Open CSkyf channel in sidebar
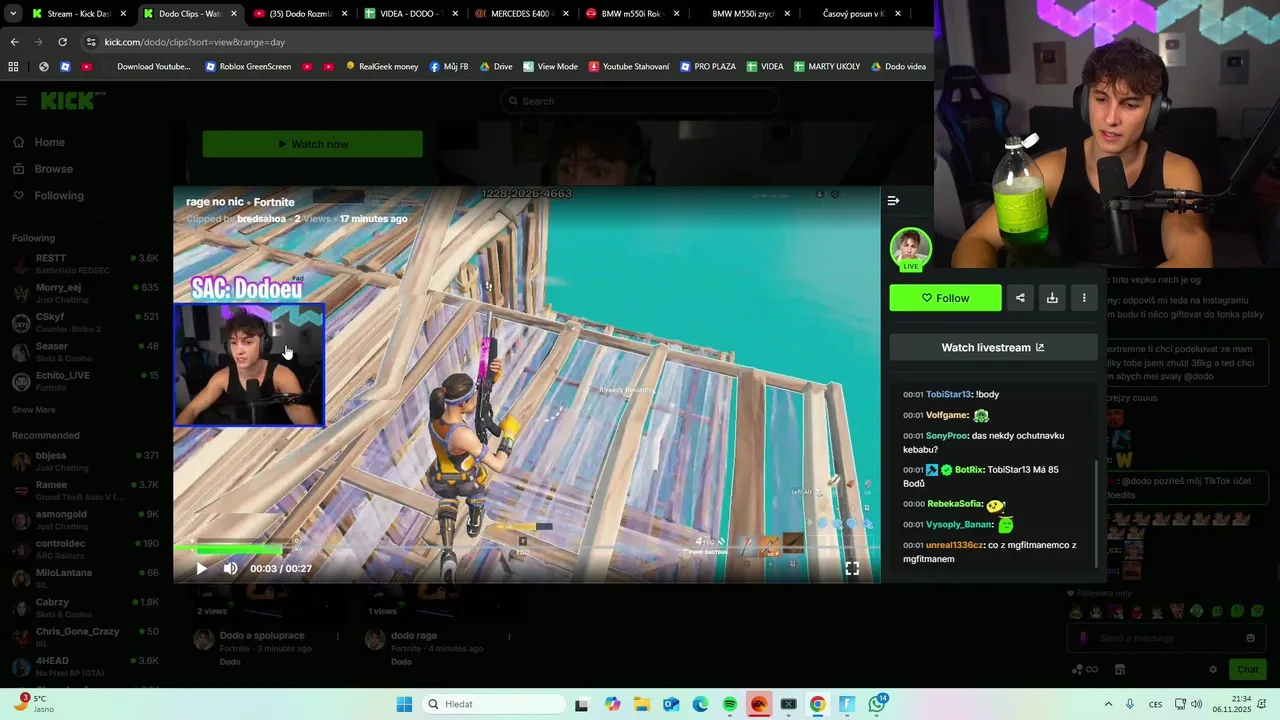Viewport: 1280px width, 720px height. point(85,322)
